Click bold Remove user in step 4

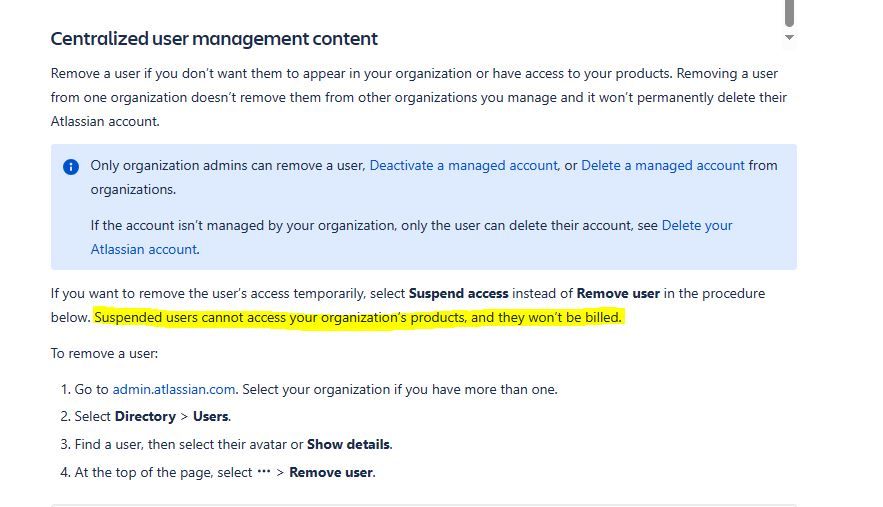(x=331, y=473)
